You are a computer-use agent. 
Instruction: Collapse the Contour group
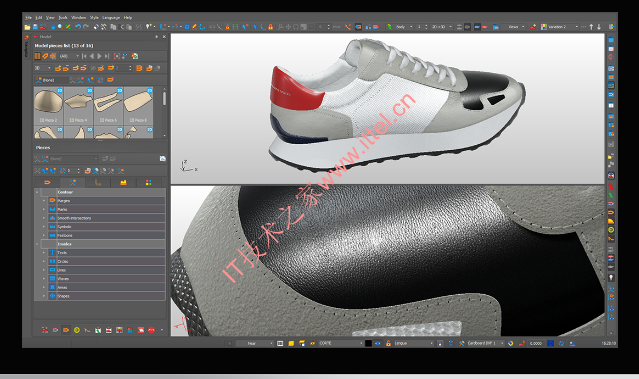click(37, 192)
